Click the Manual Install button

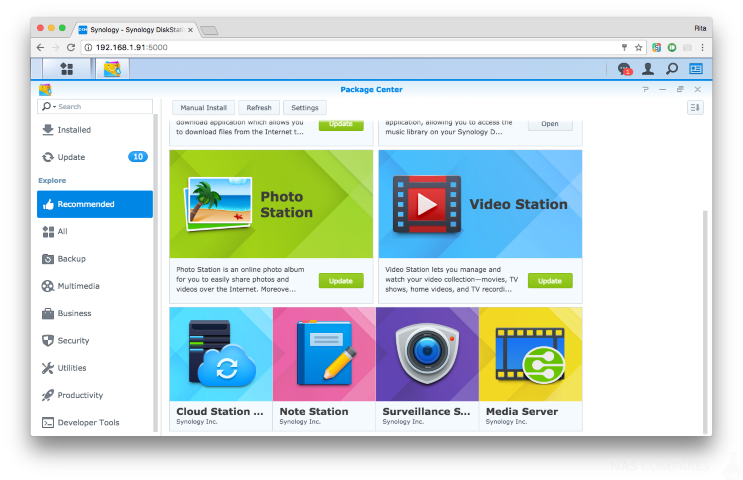pyautogui.click(x=204, y=108)
